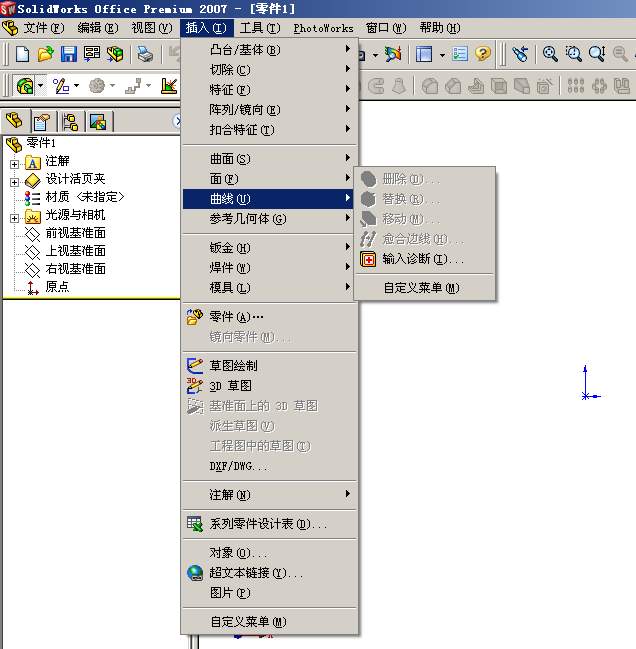
Task: Expand the 光源与相机 tree node
Action: [x=14, y=218]
